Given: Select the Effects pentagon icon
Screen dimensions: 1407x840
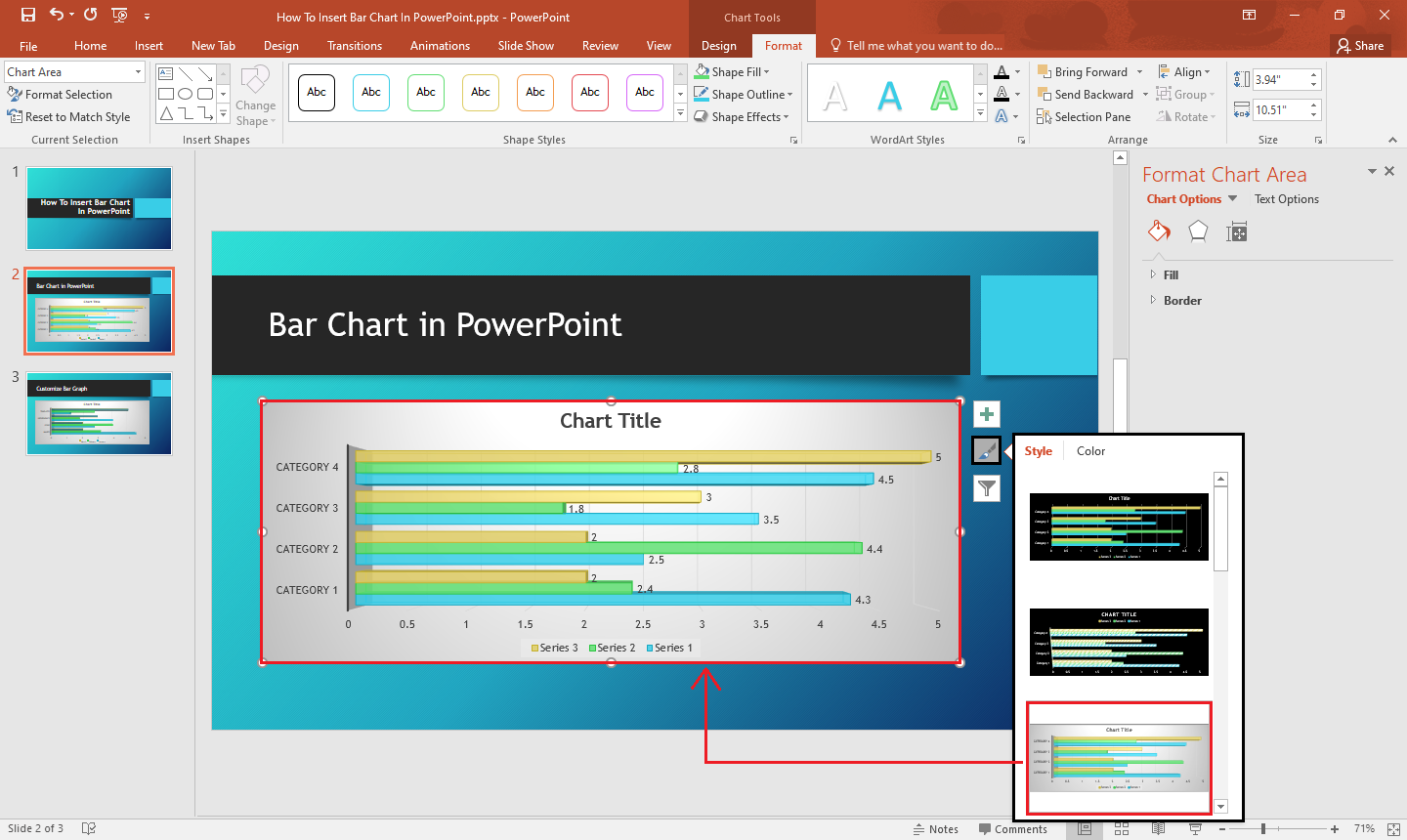Looking at the screenshot, I should pos(1198,231).
